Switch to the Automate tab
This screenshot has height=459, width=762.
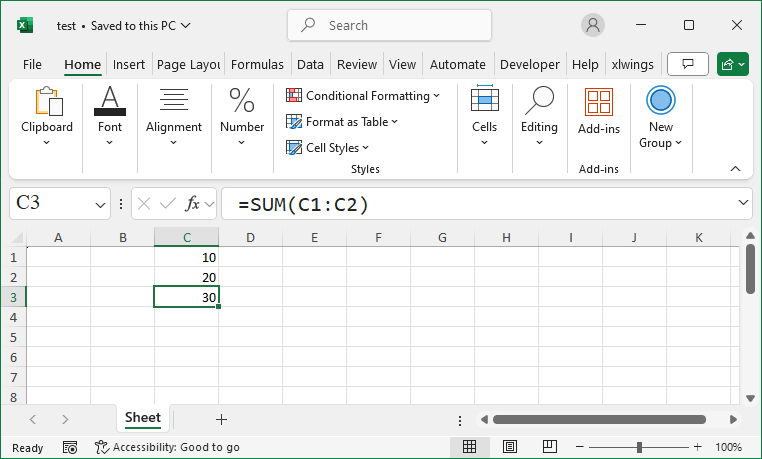click(x=457, y=64)
